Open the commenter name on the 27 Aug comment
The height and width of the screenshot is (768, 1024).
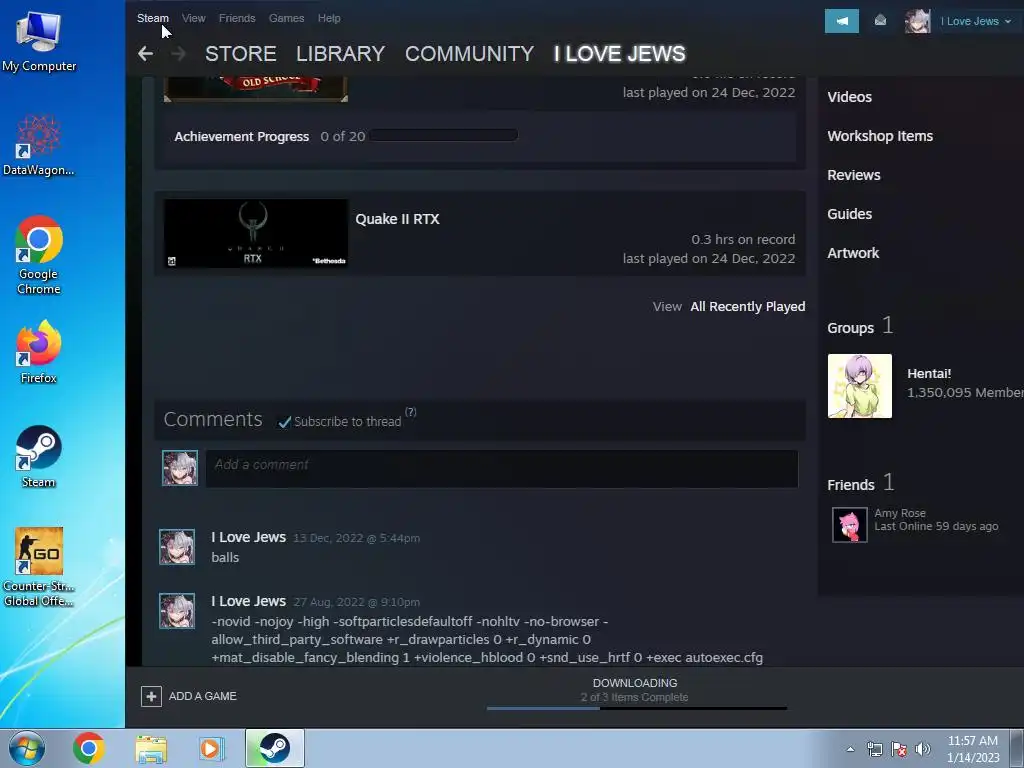[x=248, y=601]
